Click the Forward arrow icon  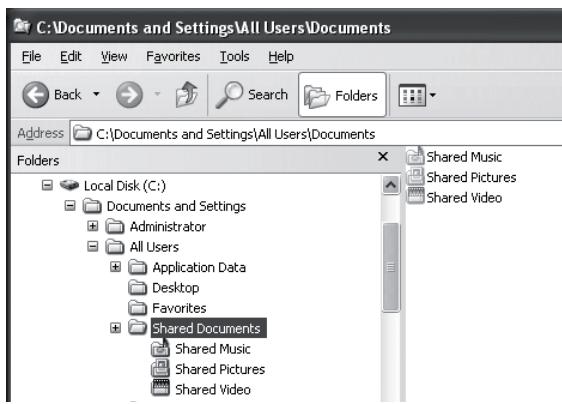pyautogui.click(x=129, y=95)
